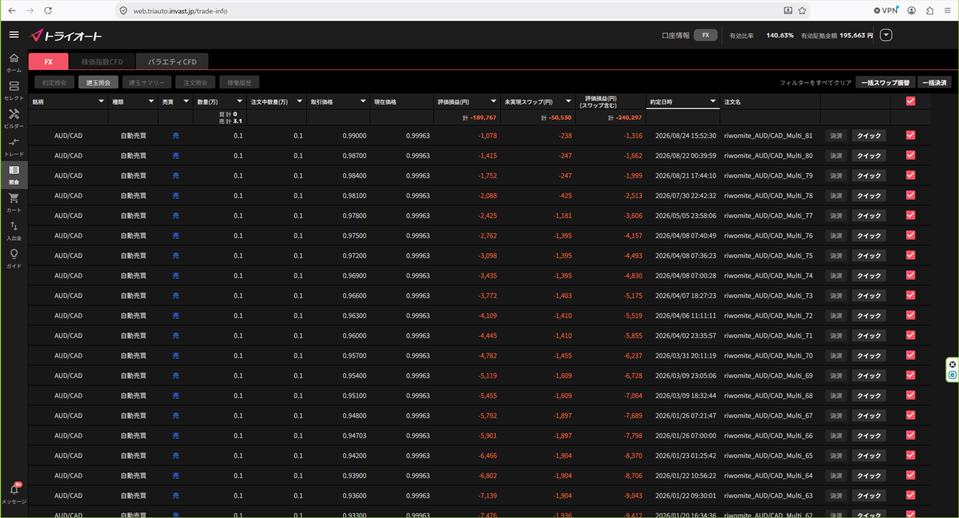Click the 一括決済 button
The width and height of the screenshot is (959, 518).
(x=934, y=83)
